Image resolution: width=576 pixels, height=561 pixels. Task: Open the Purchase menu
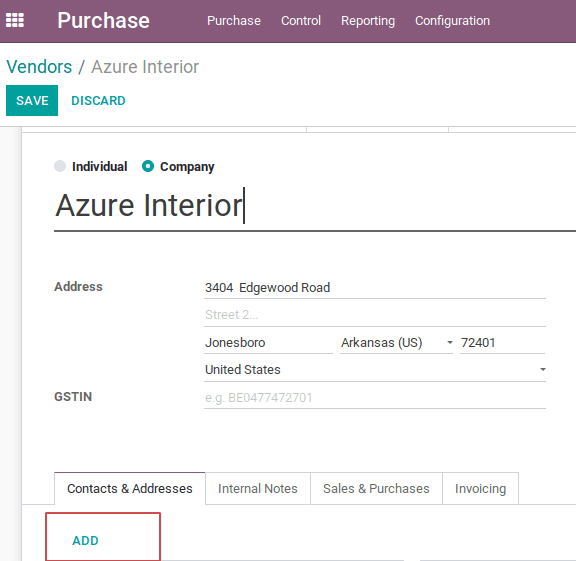pyautogui.click(x=234, y=21)
